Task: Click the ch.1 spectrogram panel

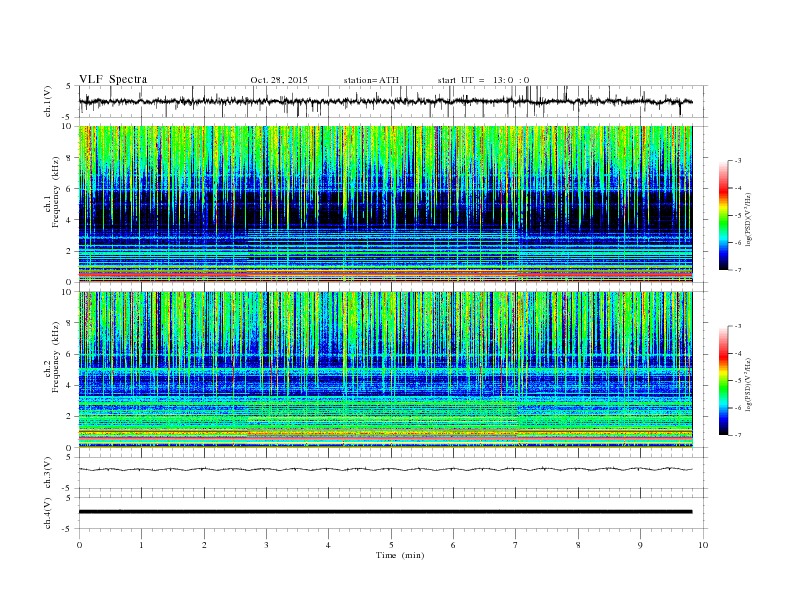Action: [x=385, y=204]
